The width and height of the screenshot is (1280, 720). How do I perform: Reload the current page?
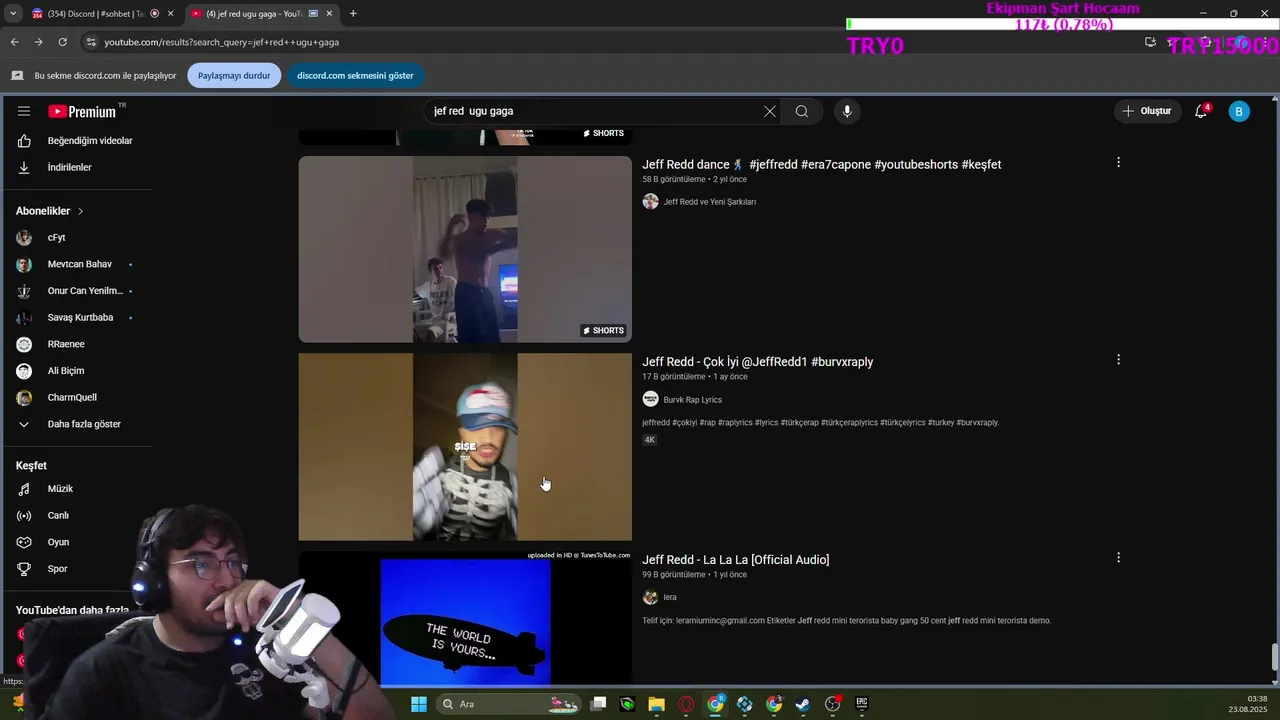click(x=62, y=42)
